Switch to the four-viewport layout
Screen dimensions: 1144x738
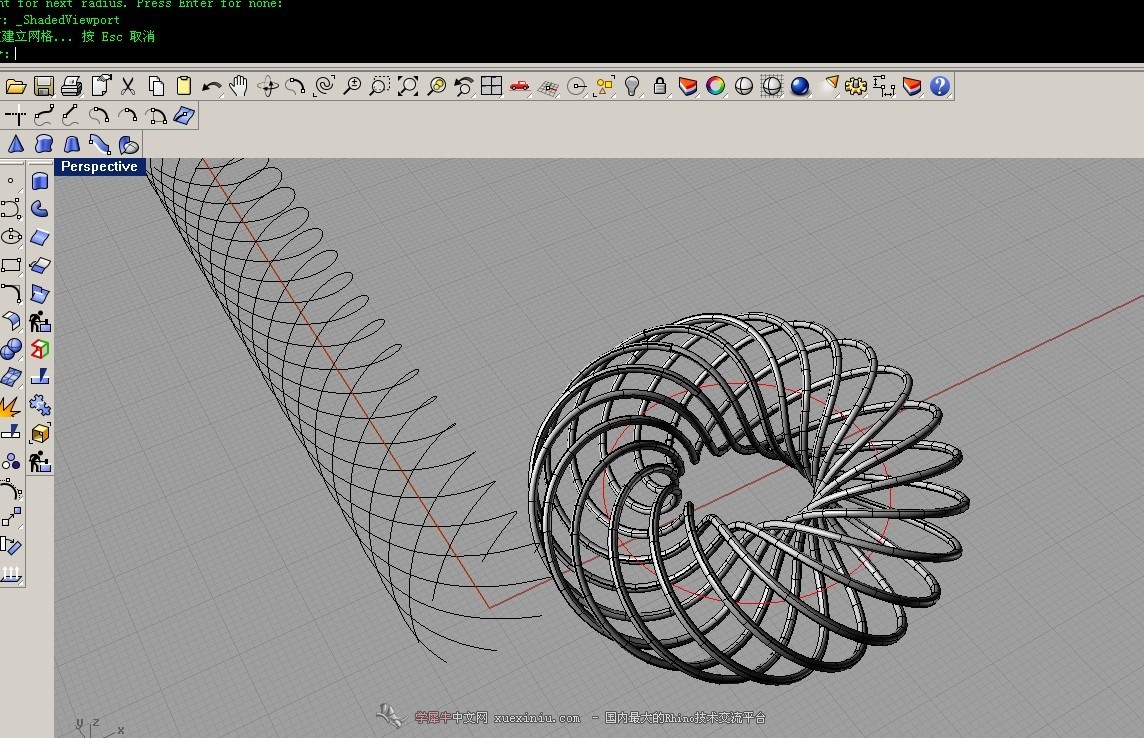(x=492, y=86)
